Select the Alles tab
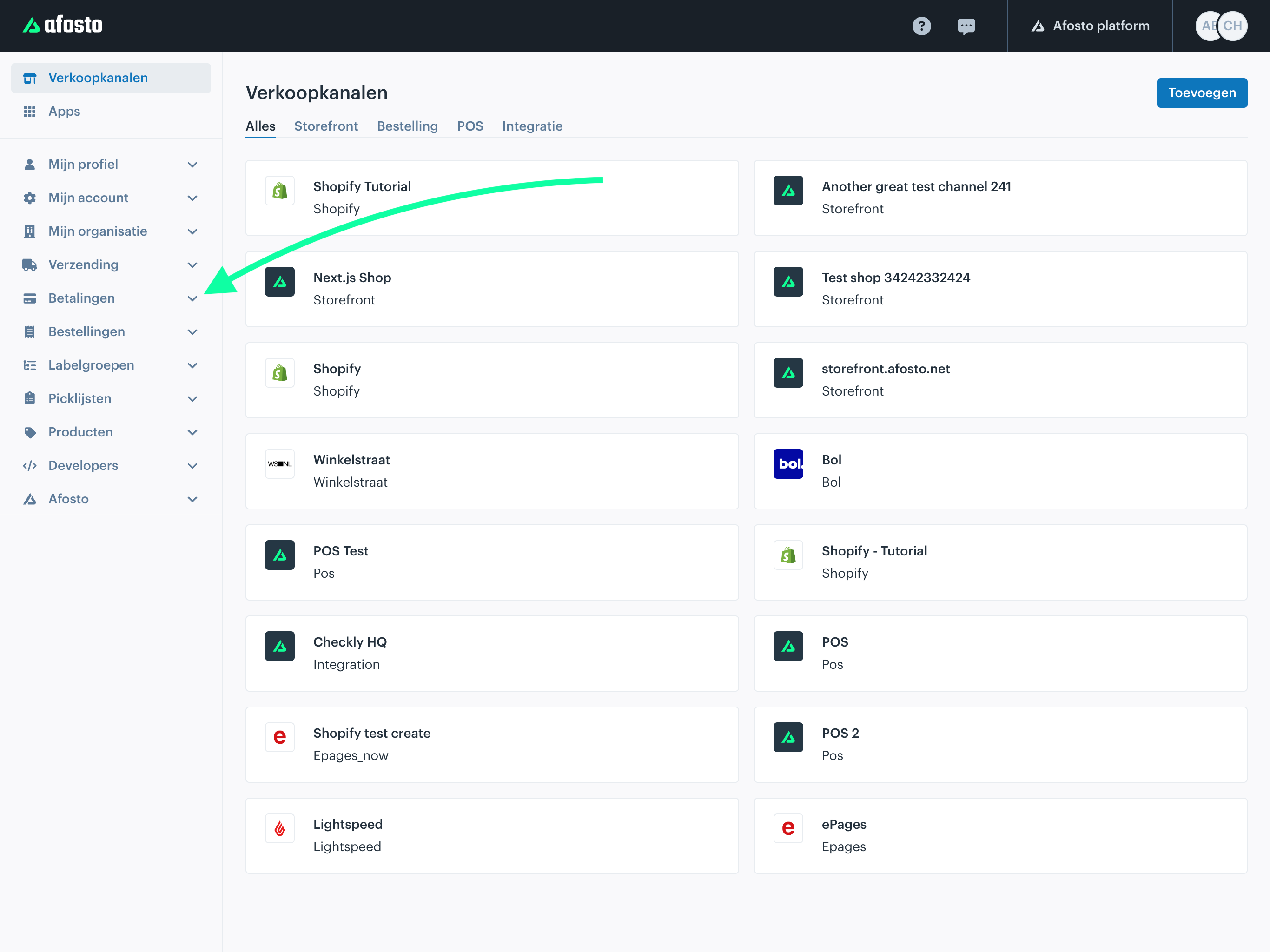Screen dimensions: 1270x952 (261, 126)
